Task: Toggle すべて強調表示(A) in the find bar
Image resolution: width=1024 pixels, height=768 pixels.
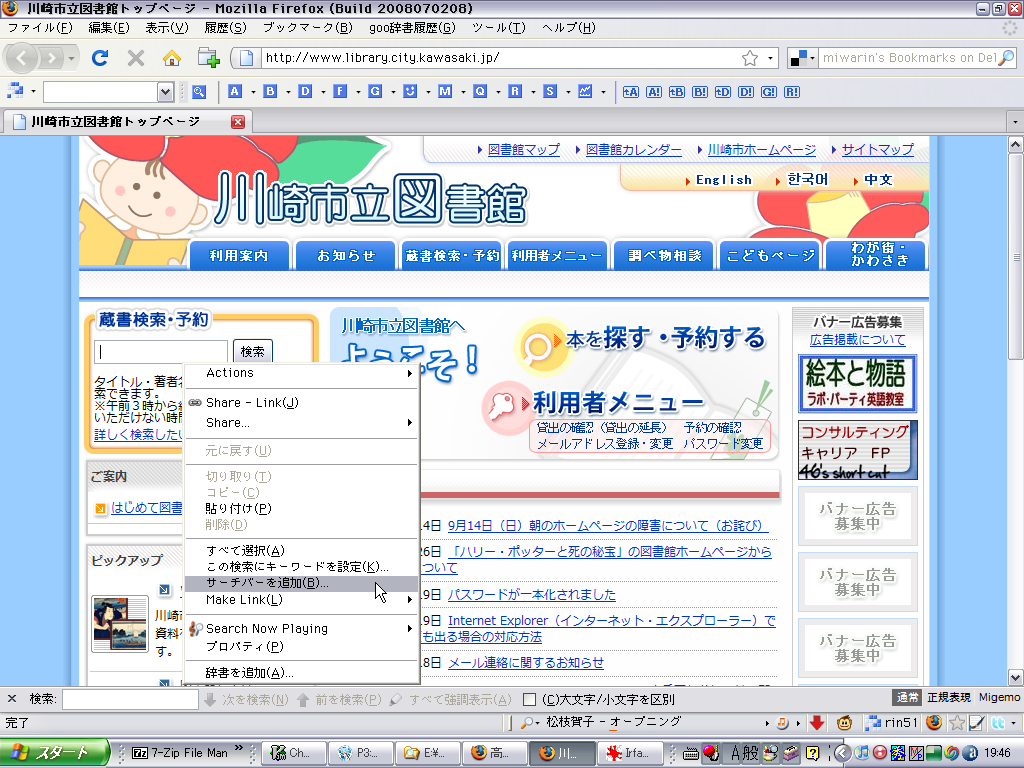Action: [451, 699]
